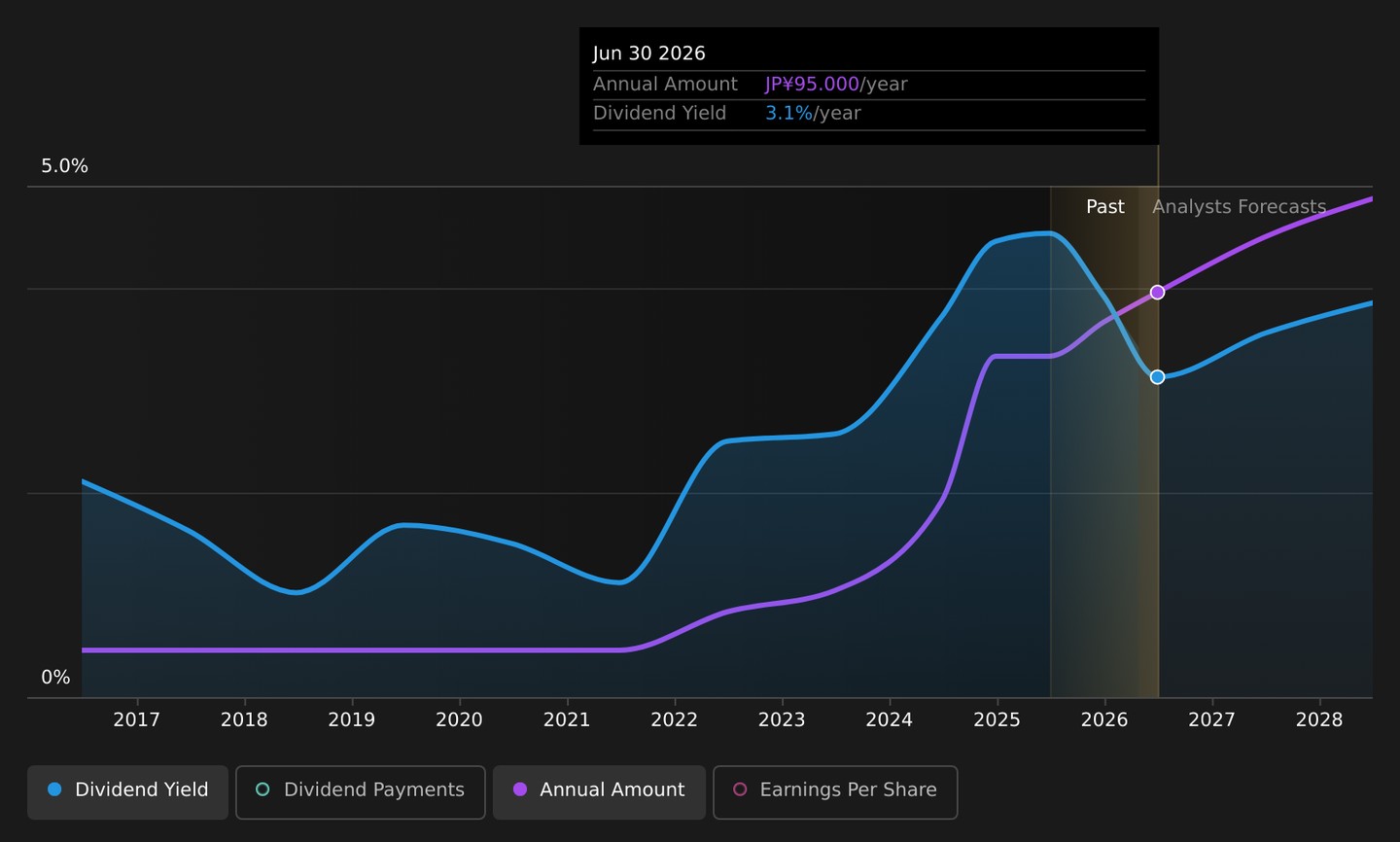This screenshot has height=842, width=1400.
Task: Click the 2025 x-axis year label
Action: click(997, 719)
